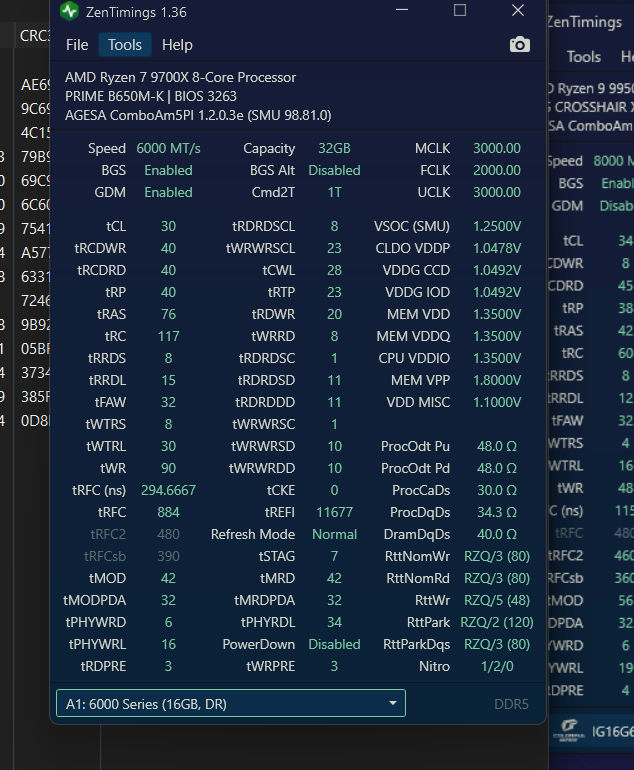Viewport: 634px width, 770px height.
Task: Click the PRIME B650M-K BIOS 3263 text
Action: click(151, 96)
